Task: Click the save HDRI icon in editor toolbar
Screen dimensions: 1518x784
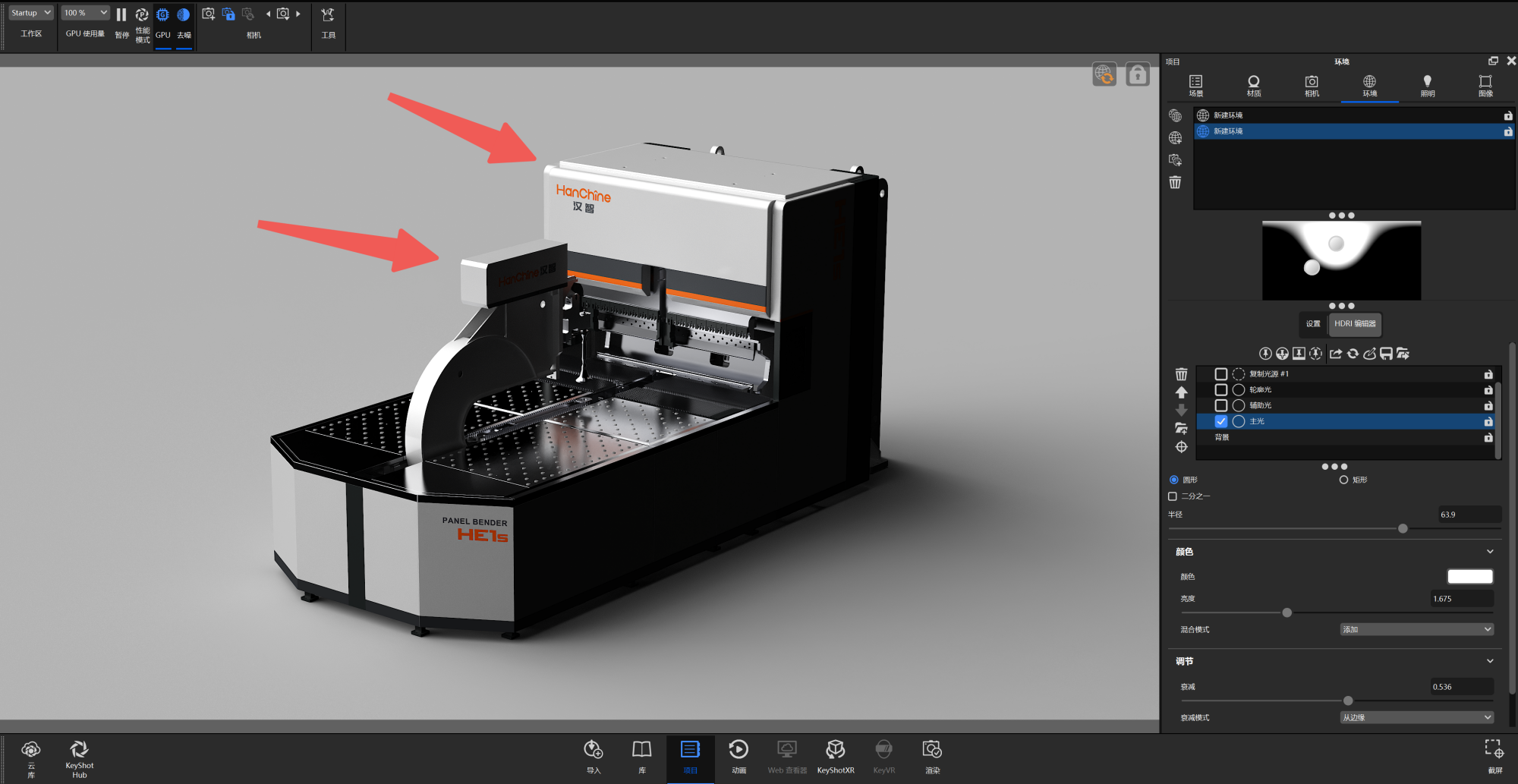Action: coord(1386,354)
